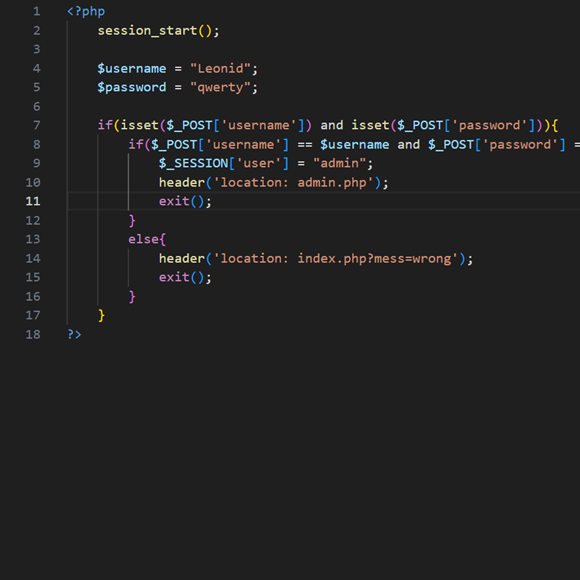Image resolution: width=580 pixels, height=580 pixels.
Task: Click the closing ?> PHP tag
Action: click(74, 334)
